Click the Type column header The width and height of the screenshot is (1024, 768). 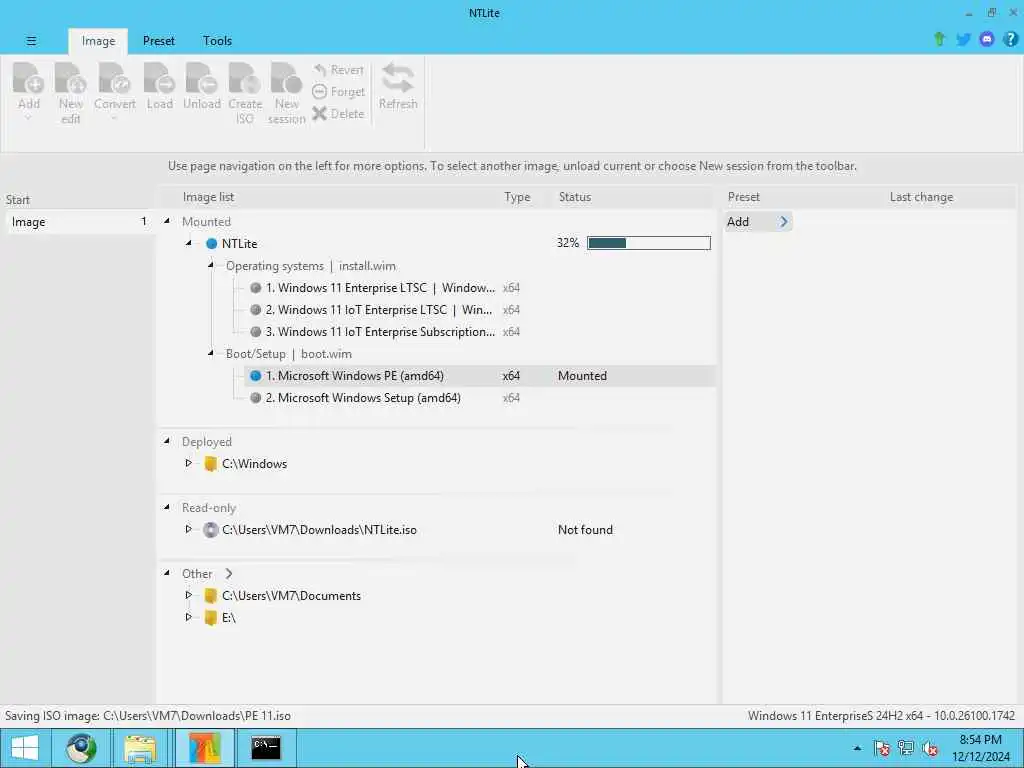(517, 197)
